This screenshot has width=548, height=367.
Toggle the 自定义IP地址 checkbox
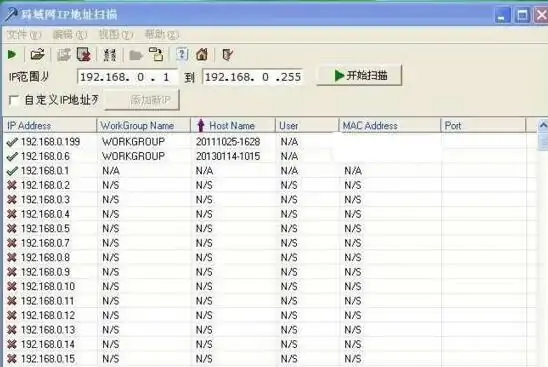pyautogui.click(x=14, y=100)
